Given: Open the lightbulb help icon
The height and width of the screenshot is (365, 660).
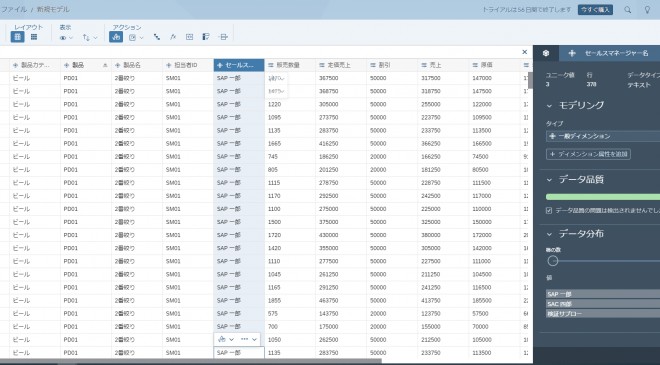Looking at the screenshot, I should point(647,9).
